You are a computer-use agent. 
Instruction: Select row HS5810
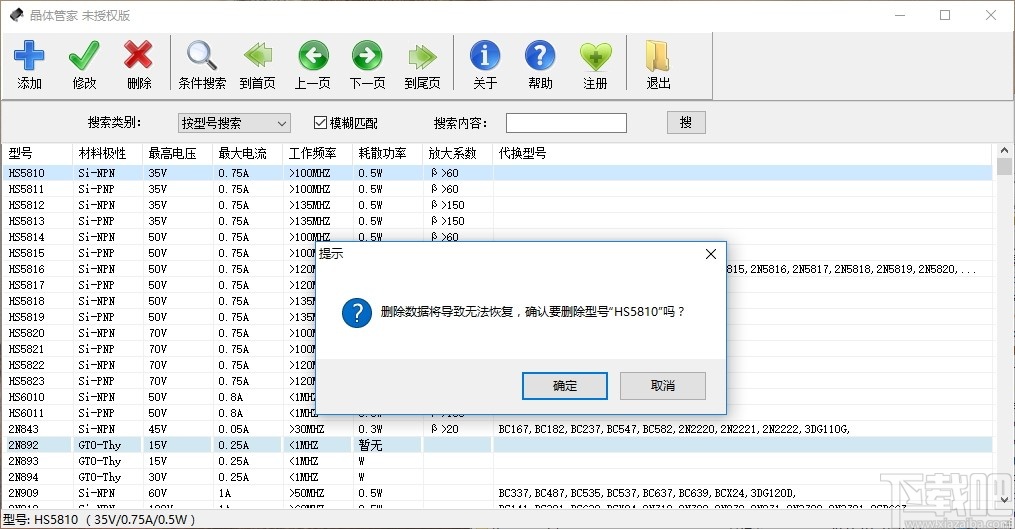pos(497,173)
